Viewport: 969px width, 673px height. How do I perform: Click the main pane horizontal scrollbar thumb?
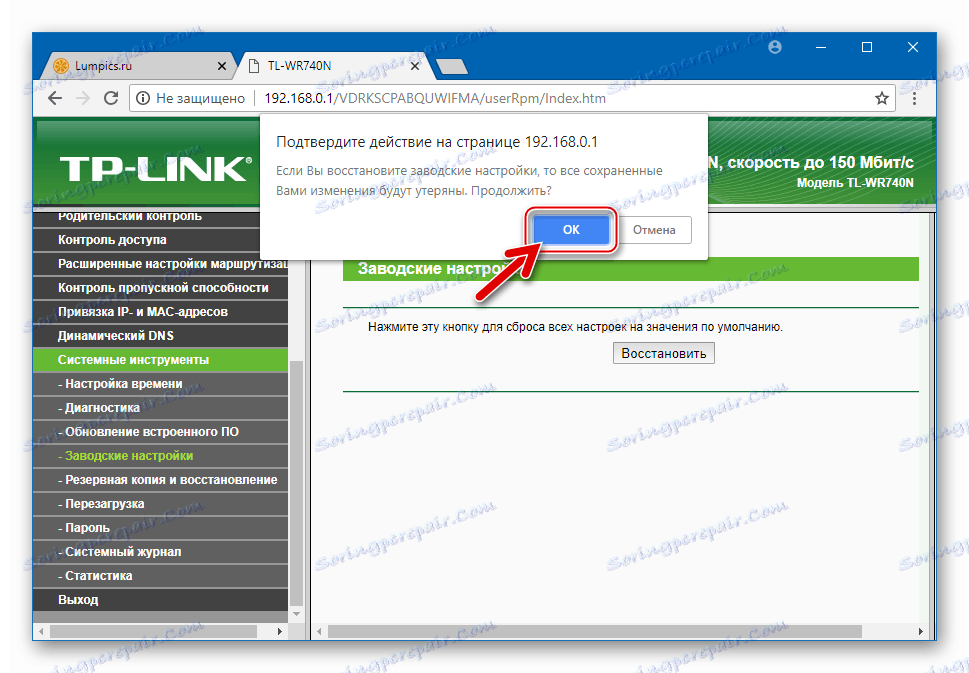595,632
